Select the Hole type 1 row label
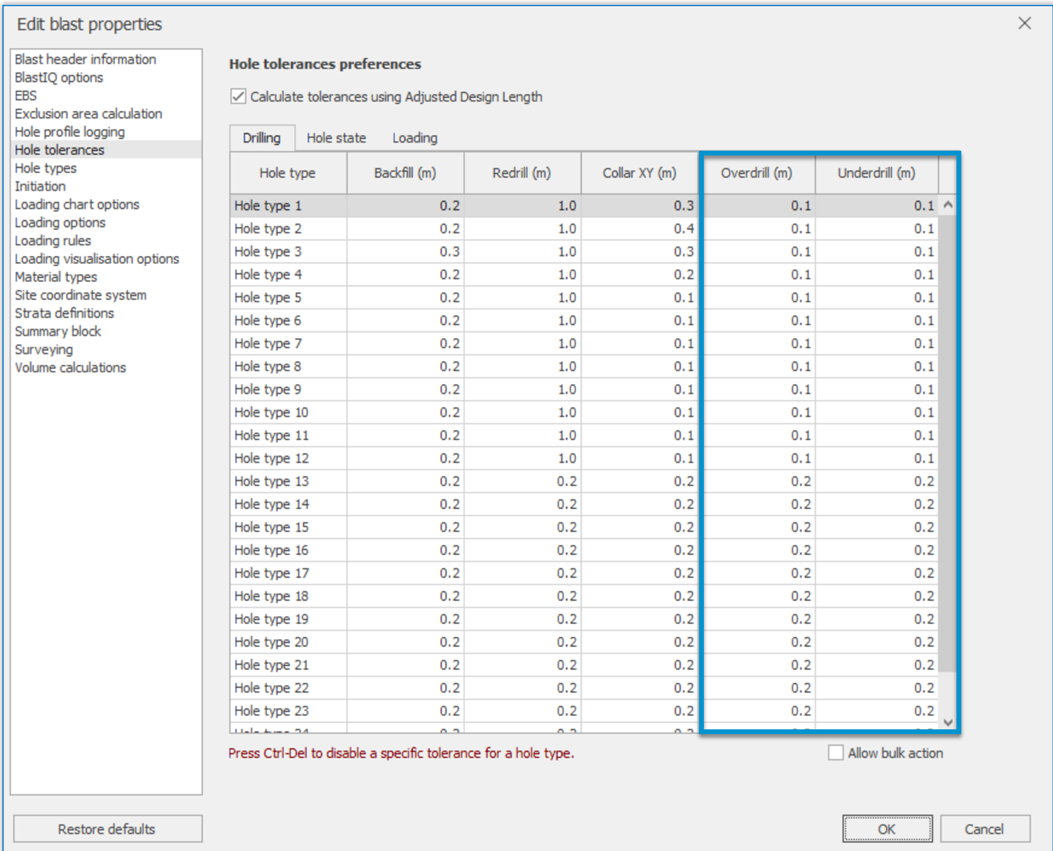Screen dimensions: 1053x851 [x=288, y=206]
